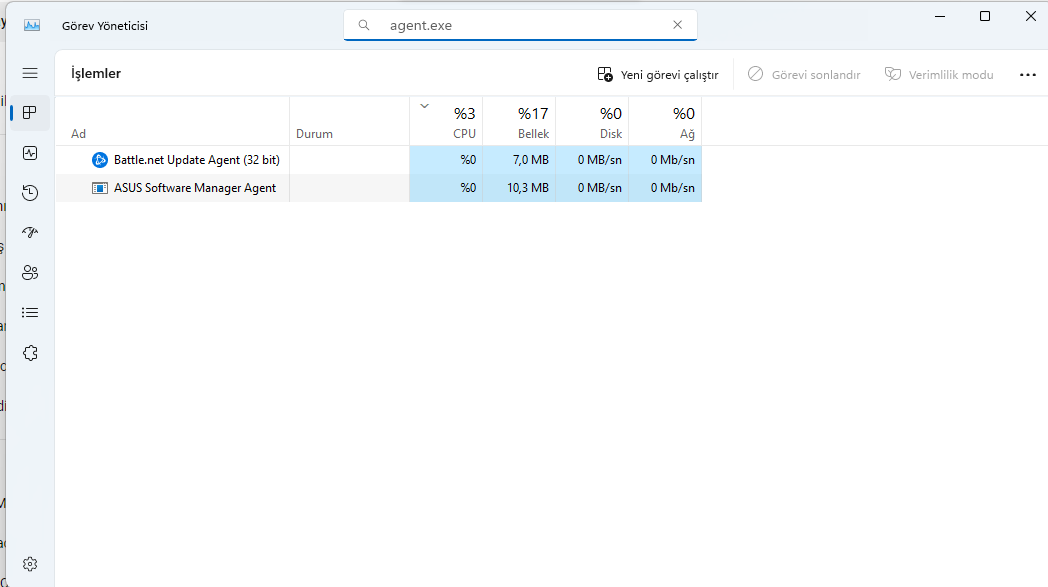Open the three-dot more options menu
Viewport: 1048px width, 587px height.
click(1028, 75)
